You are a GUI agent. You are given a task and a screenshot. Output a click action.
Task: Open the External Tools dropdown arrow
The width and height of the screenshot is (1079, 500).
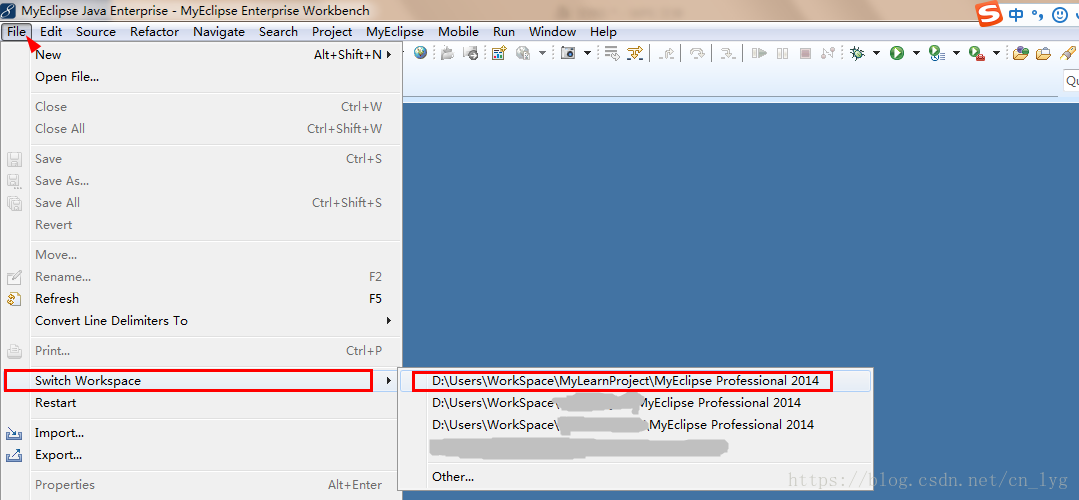996,53
